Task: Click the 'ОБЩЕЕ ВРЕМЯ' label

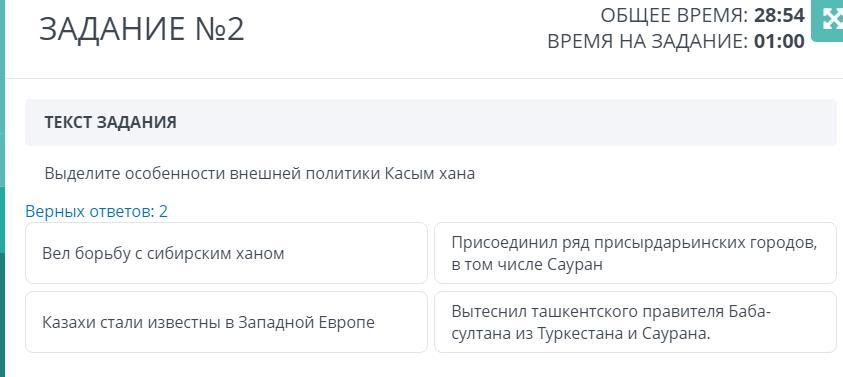Action: tap(674, 16)
